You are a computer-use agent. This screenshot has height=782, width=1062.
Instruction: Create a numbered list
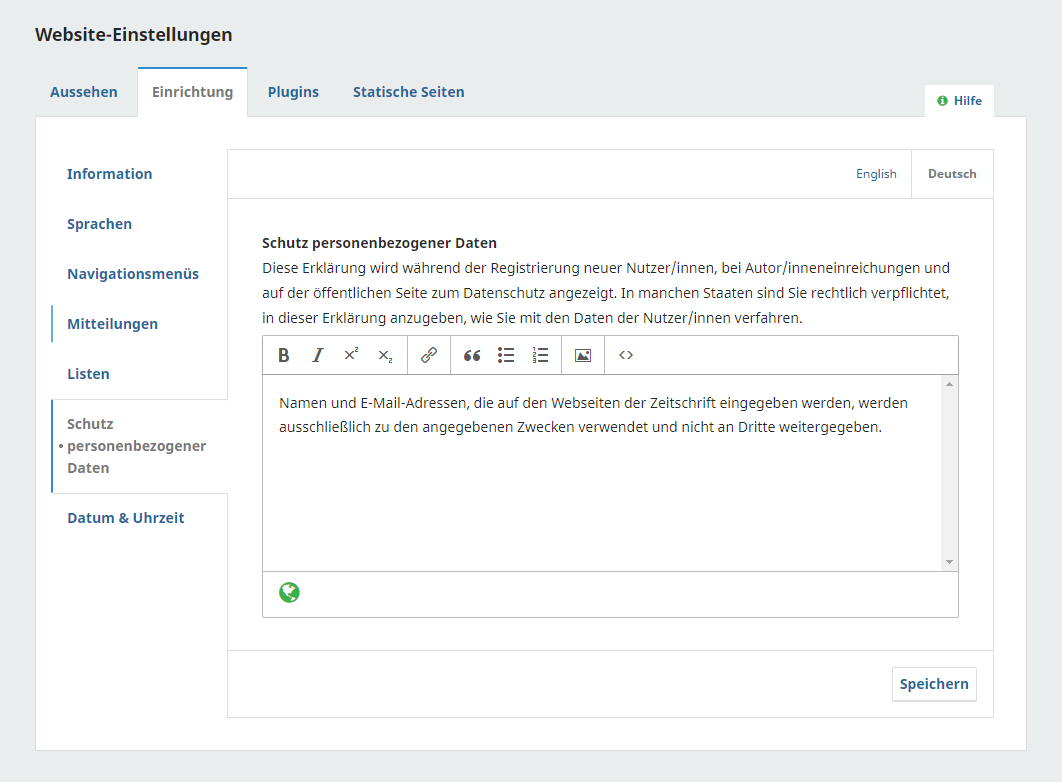[540, 355]
